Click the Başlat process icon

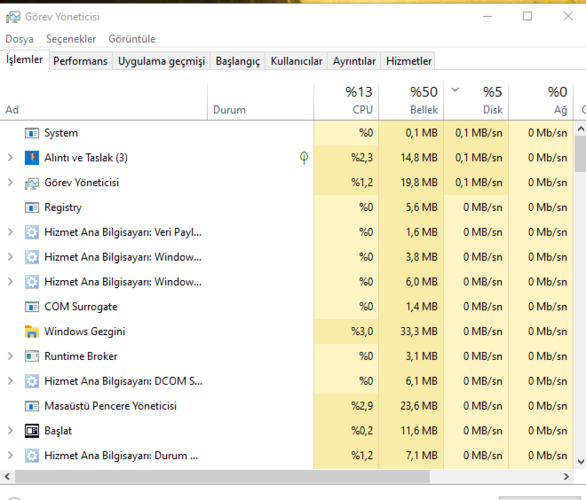click(x=32, y=431)
